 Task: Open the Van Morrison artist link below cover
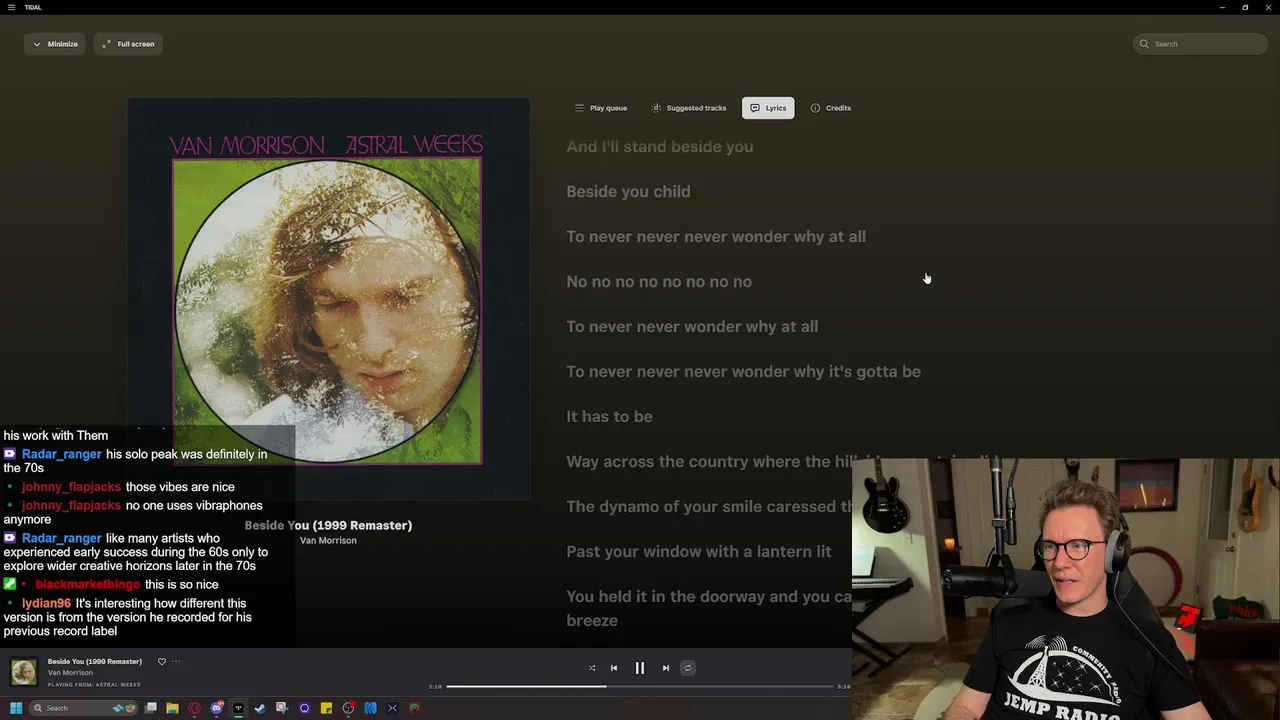pyautogui.click(x=328, y=541)
